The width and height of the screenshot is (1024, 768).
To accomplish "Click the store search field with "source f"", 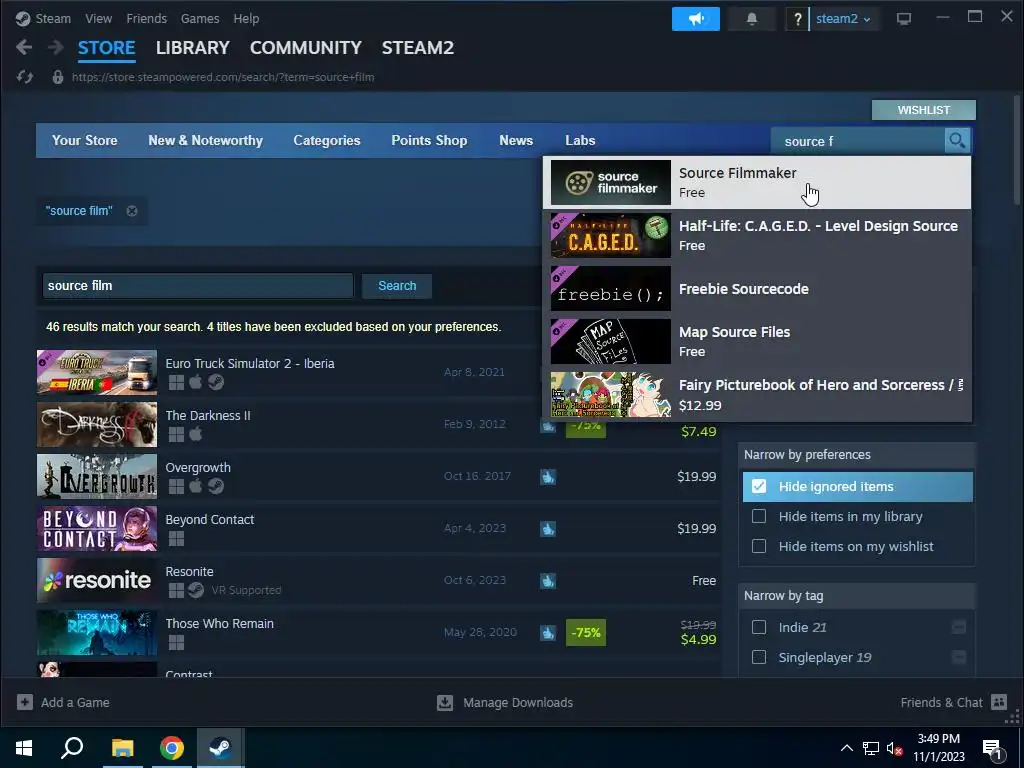I will pos(857,141).
